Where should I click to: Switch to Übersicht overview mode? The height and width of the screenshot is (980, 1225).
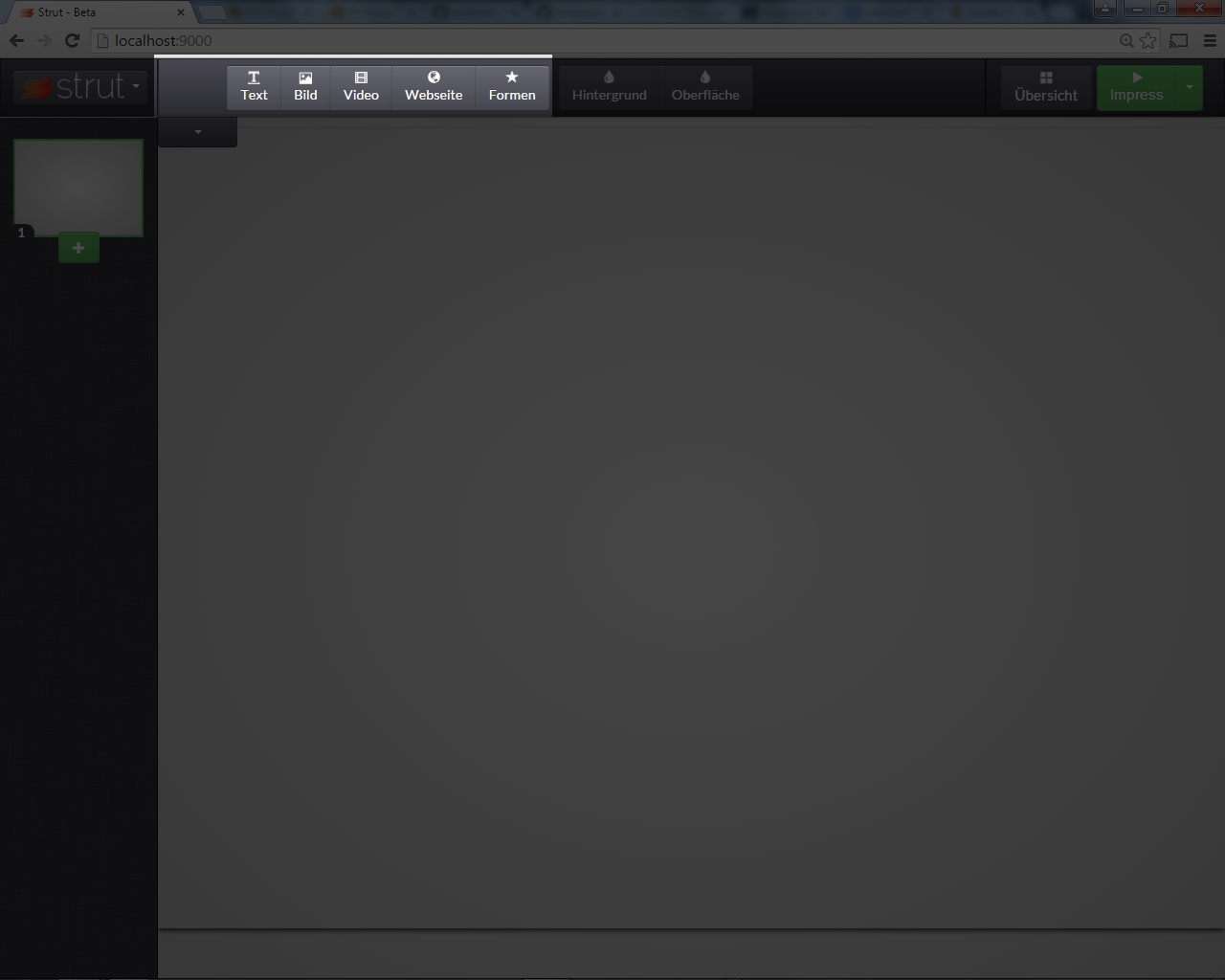(x=1045, y=87)
